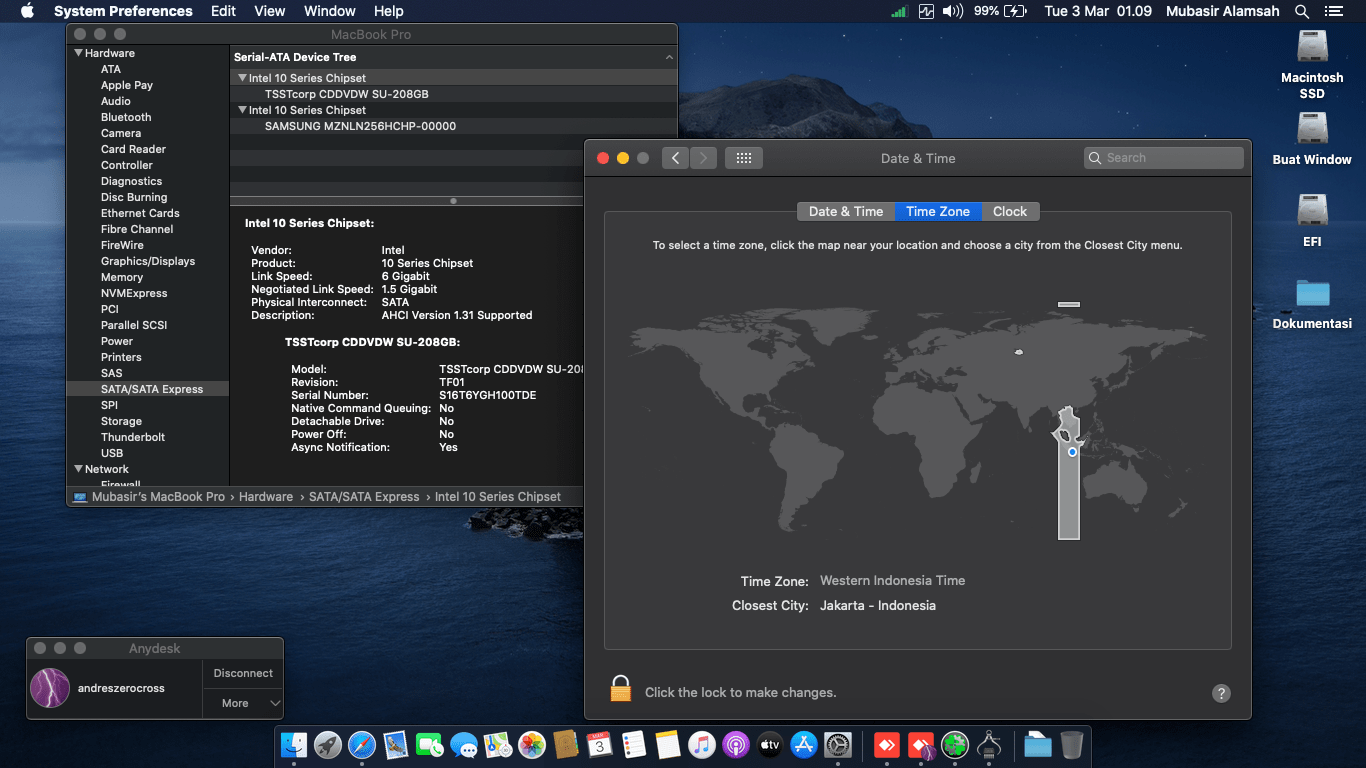The width and height of the screenshot is (1366, 768).
Task: Open Maps from the dock
Action: coord(498,744)
